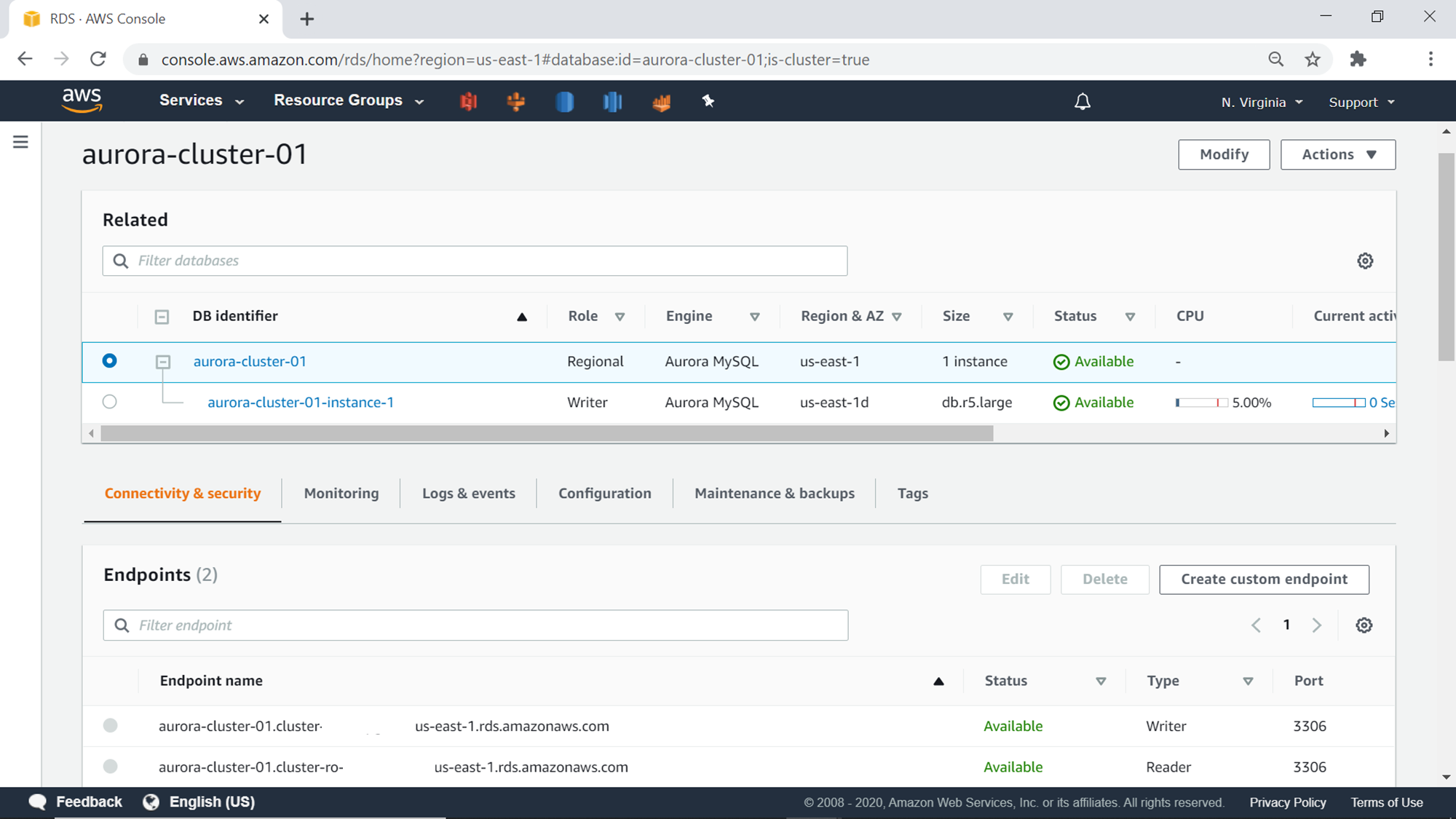The image size is (1456, 819).
Task: Click the Create custom endpoint button
Action: pos(1263,579)
